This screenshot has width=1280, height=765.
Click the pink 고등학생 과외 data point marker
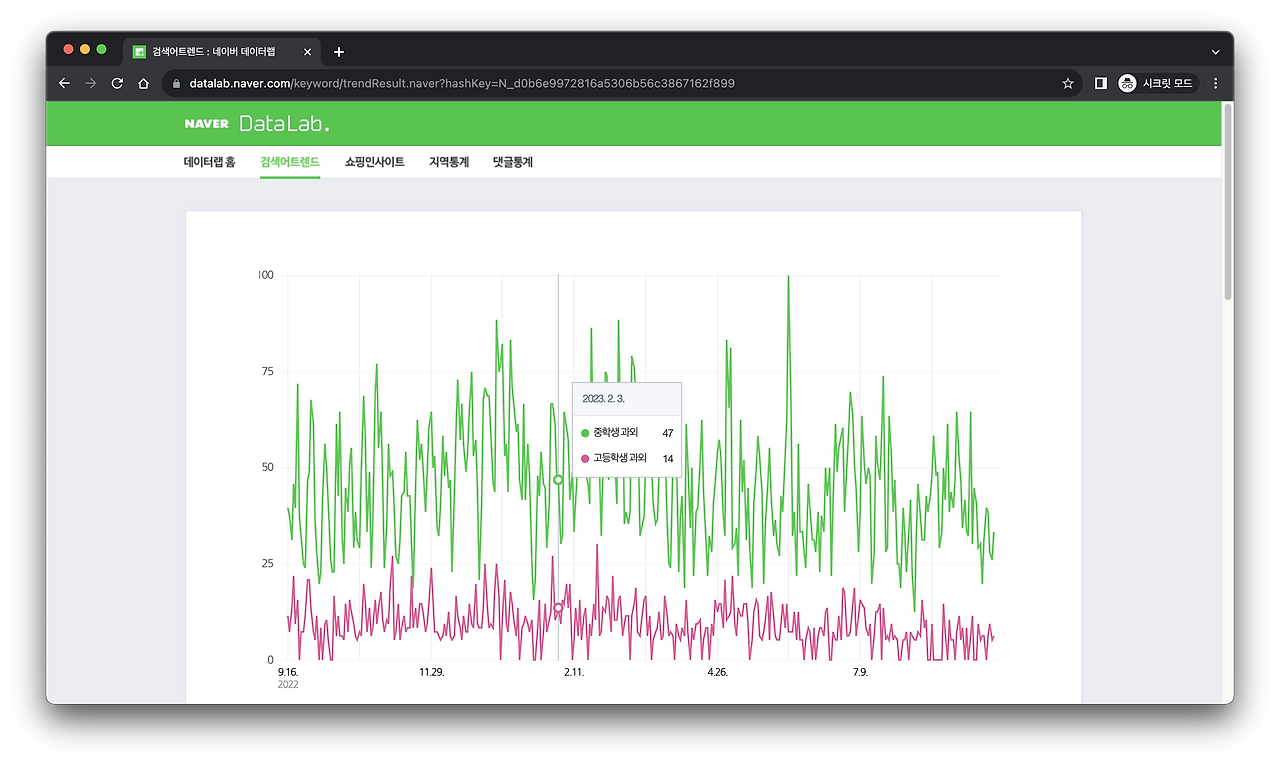click(558, 607)
